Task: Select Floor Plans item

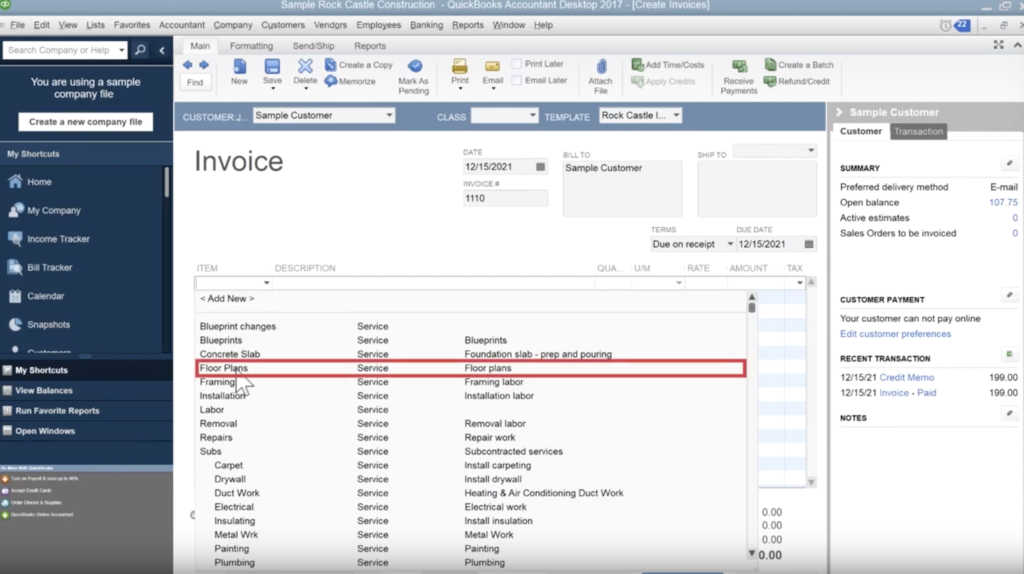Action: click(x=471, y=368)
